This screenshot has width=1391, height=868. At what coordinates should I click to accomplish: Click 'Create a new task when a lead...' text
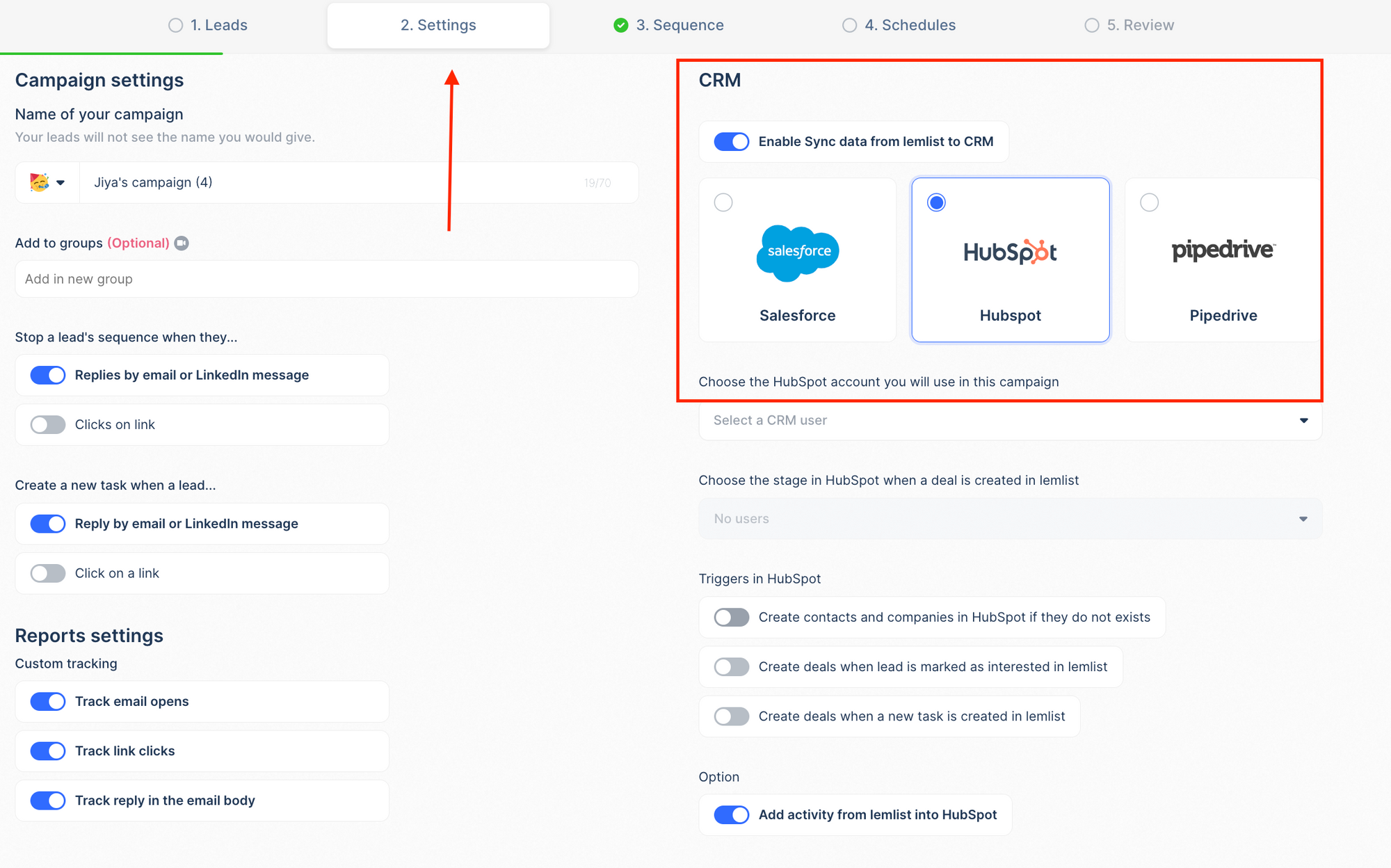click(x=115, y=485)
